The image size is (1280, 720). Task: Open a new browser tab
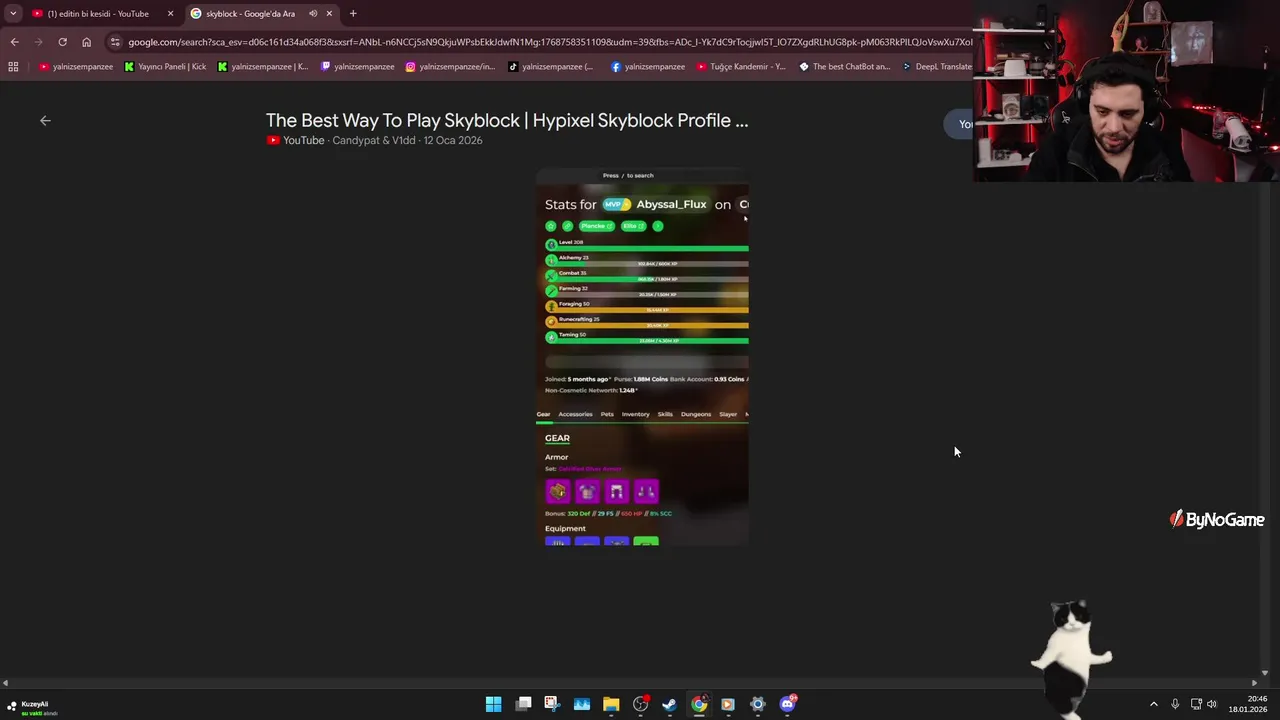(x=353, y=13)
